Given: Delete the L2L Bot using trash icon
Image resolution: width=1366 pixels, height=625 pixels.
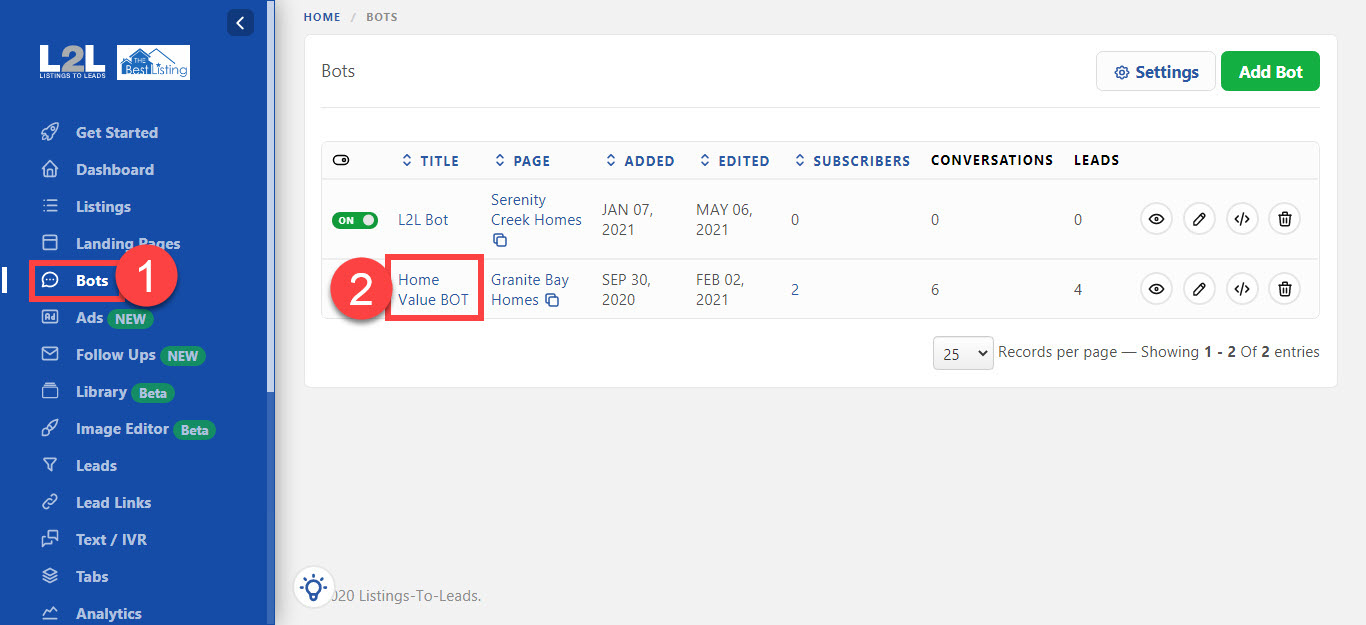Looking at the screenshot, I should pyautogui.click(x=1284, y=218).
